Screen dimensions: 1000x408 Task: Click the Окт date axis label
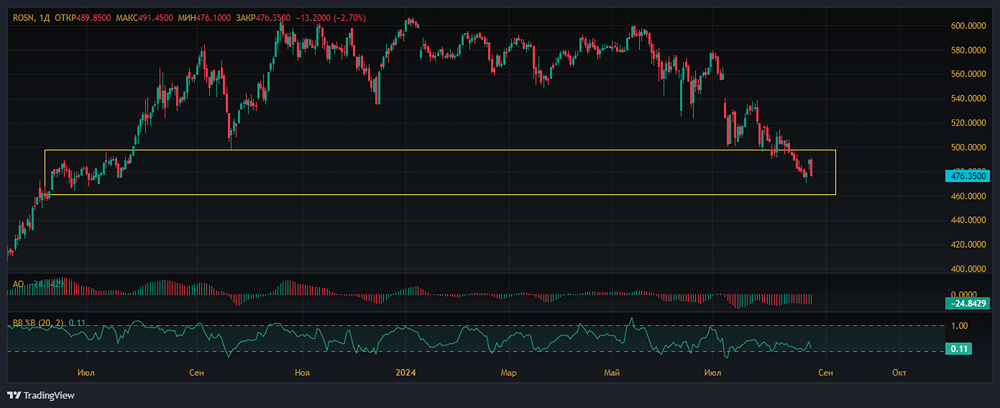[899, 372]
